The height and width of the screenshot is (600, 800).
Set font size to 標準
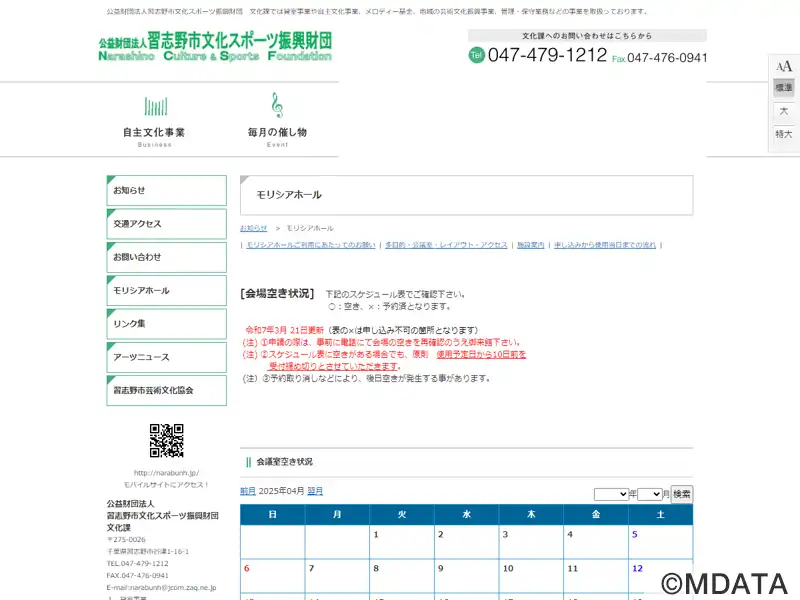point(784,88)
